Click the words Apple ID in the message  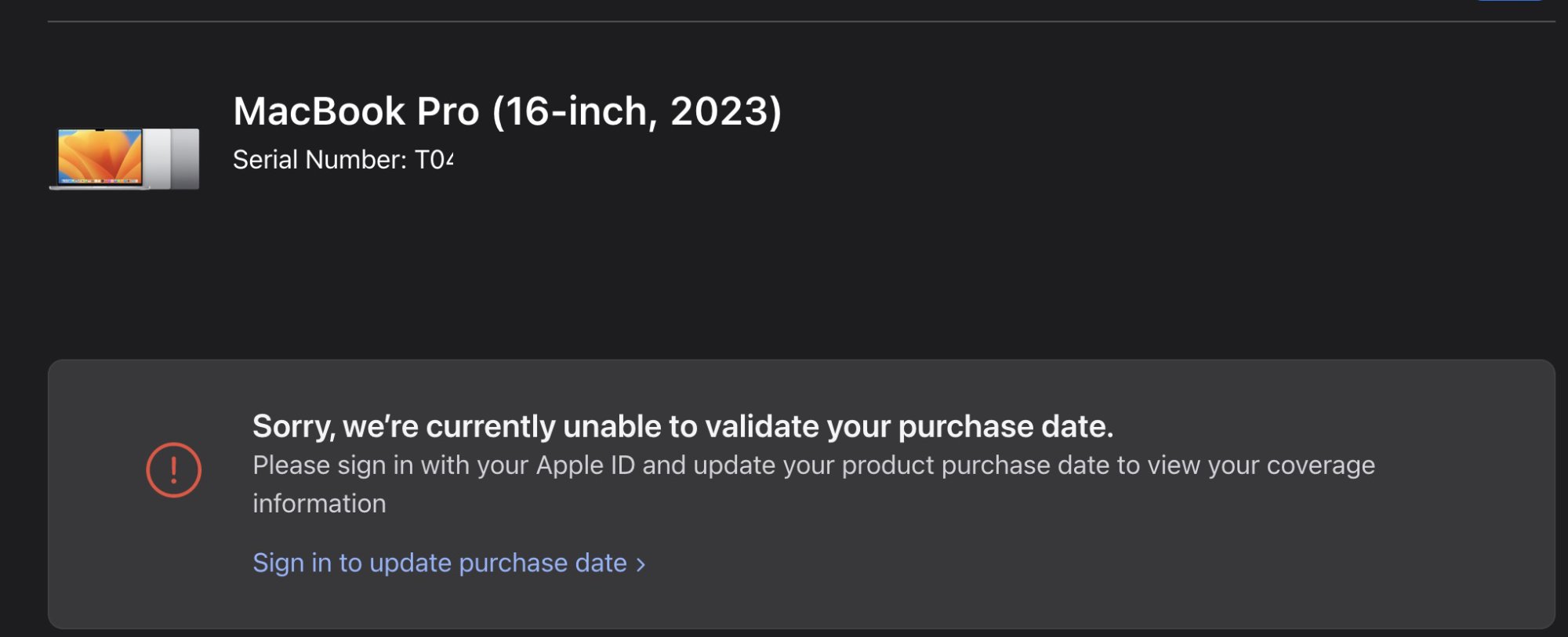pyautogui.click(x=585, y=465)
